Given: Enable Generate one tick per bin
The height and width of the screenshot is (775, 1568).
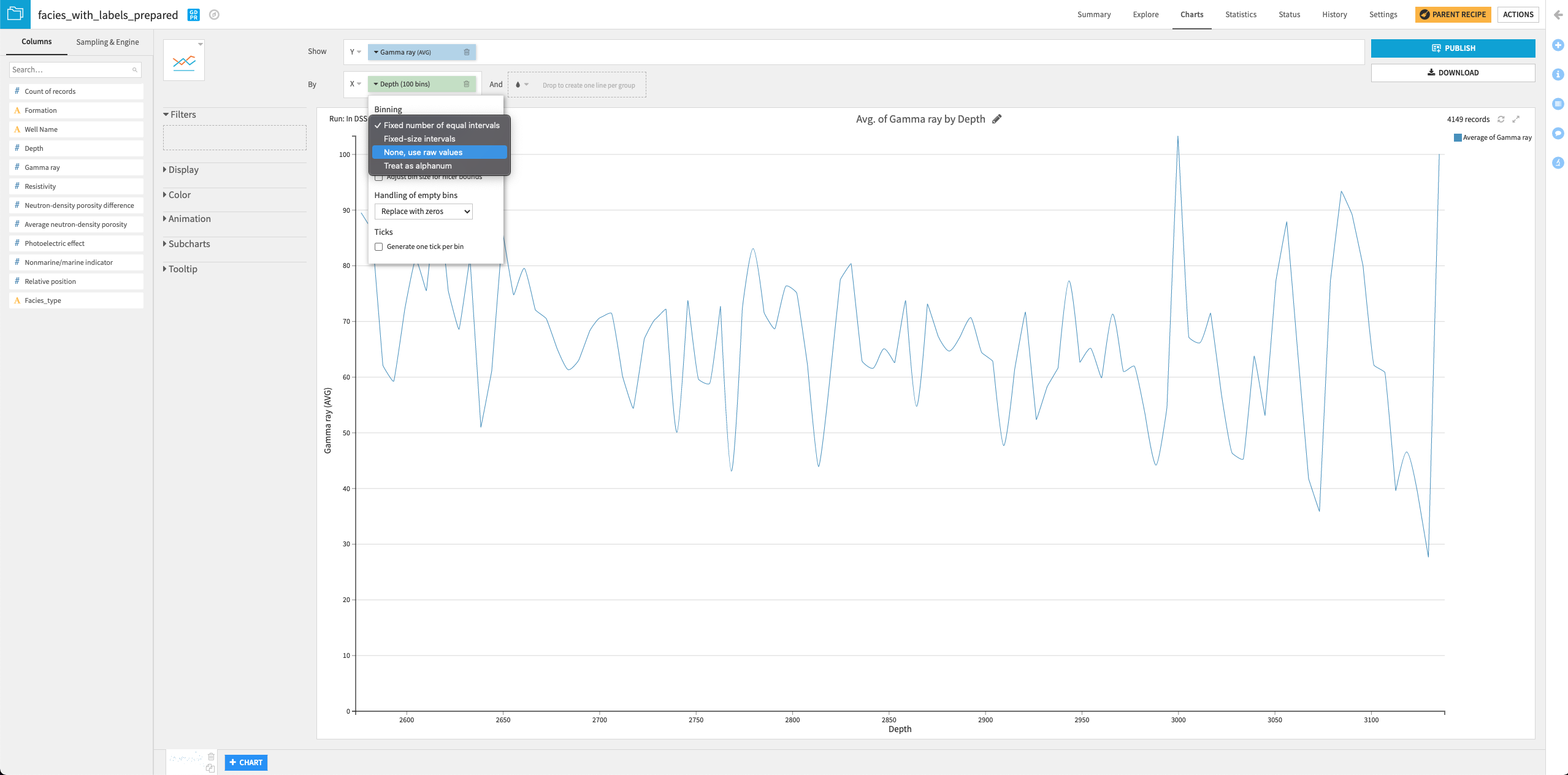Looking at the screenshot, I should (x=379, y=246).
